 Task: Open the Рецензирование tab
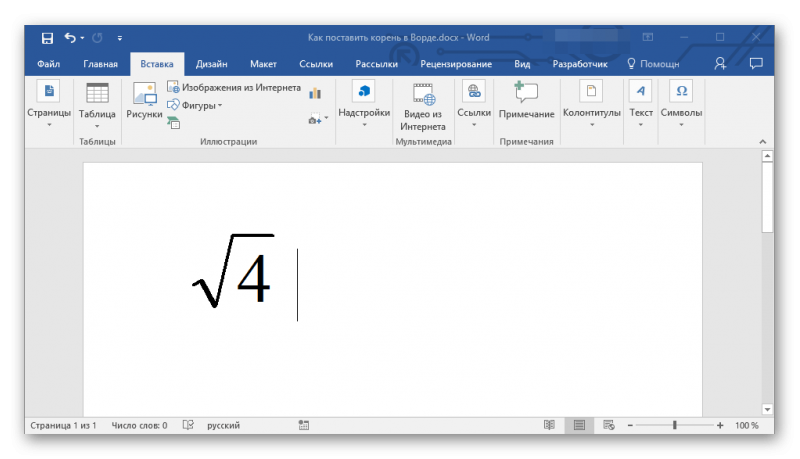(456, 64)
